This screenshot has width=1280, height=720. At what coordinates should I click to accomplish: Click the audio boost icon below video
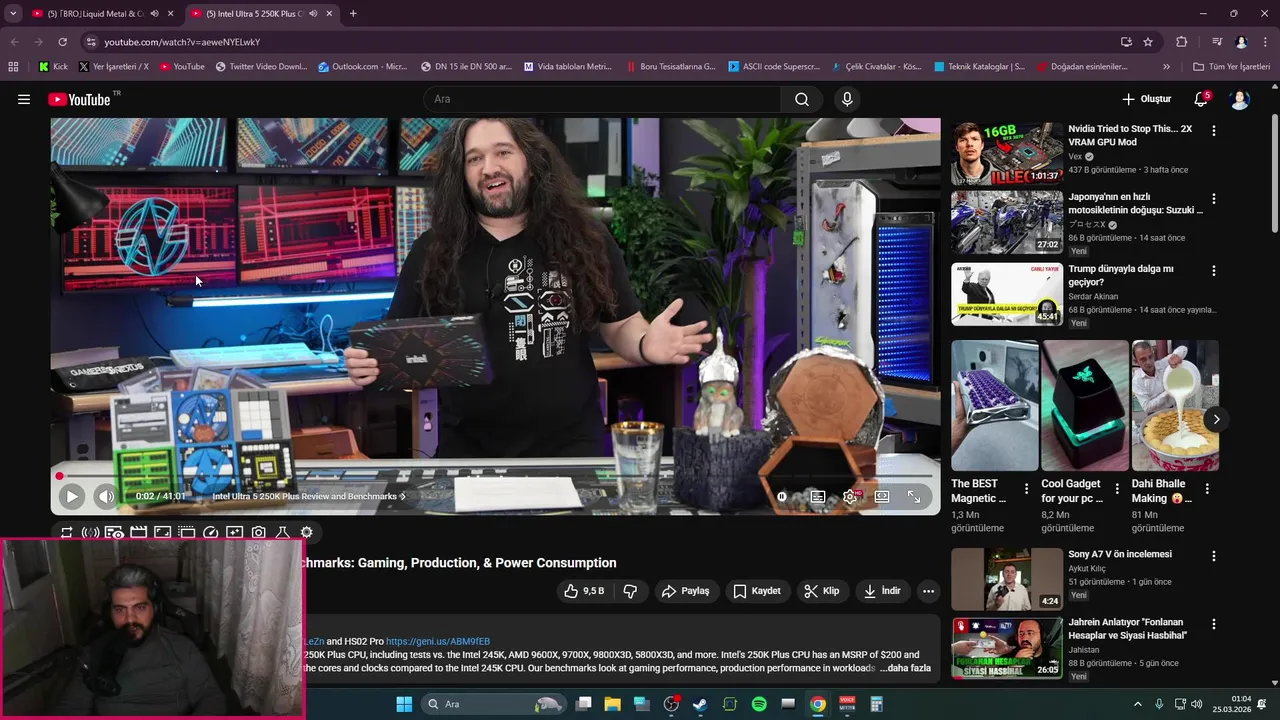point(90,533)
